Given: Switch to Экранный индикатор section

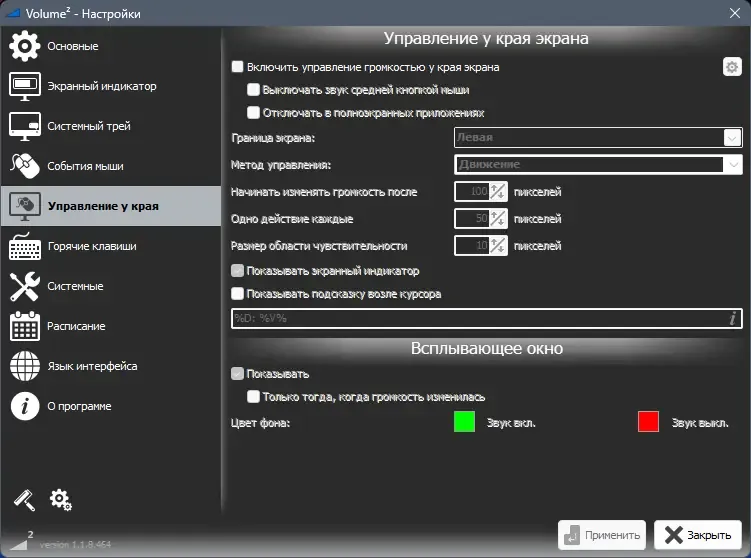Looking at the screenshot, I should pyautogui.click(x=111, y=86).
